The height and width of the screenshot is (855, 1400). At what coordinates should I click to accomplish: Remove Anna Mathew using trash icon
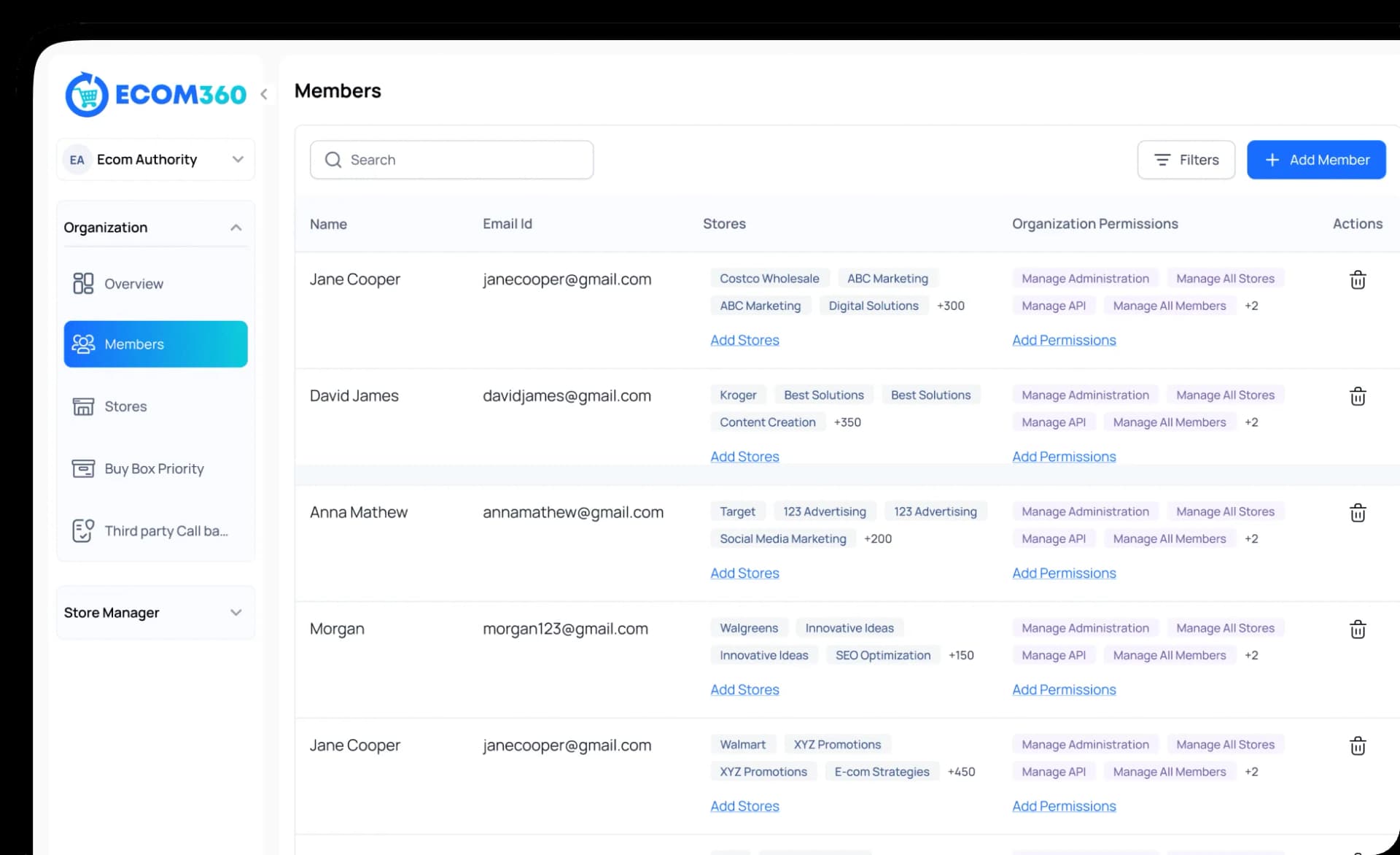pyautogui.click(x=1357, y=513)
